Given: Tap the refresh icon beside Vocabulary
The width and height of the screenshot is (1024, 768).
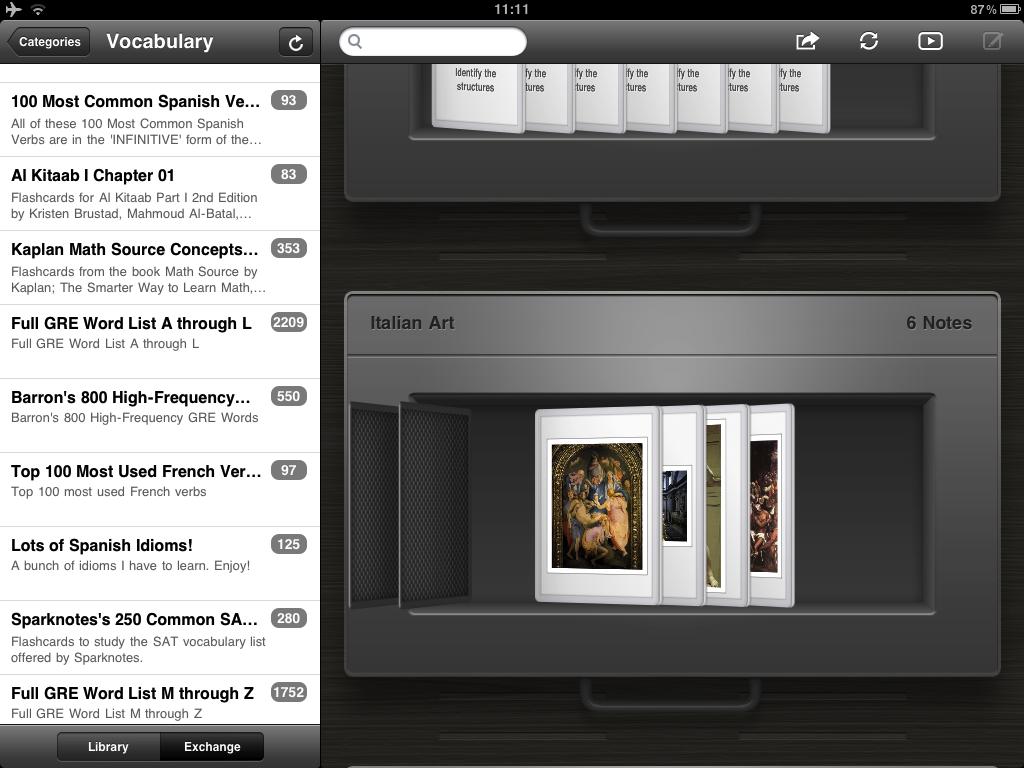Looking at the screenshot, I should (x=296, y=42).
